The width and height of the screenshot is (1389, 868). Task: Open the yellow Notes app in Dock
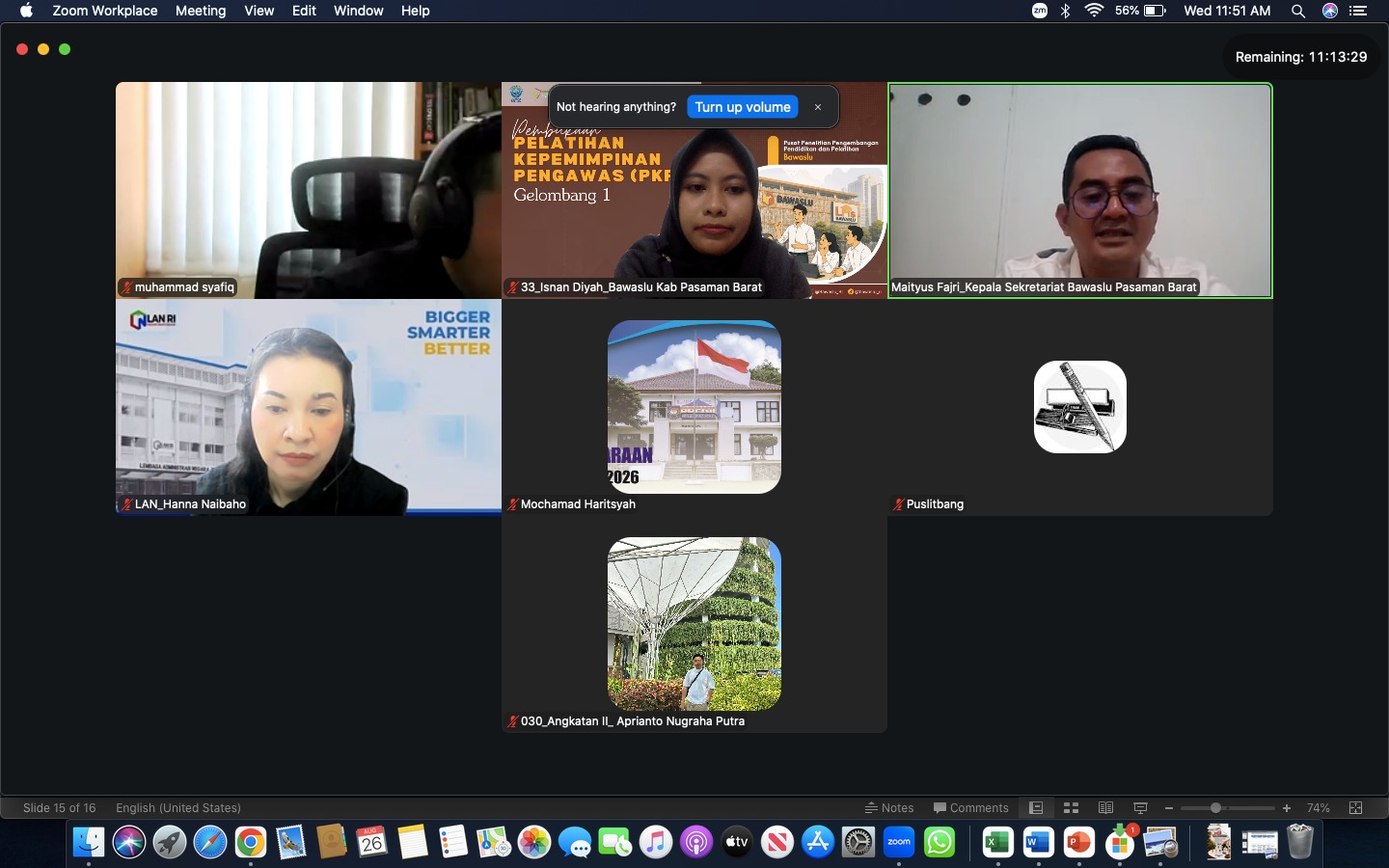[413, 842]
